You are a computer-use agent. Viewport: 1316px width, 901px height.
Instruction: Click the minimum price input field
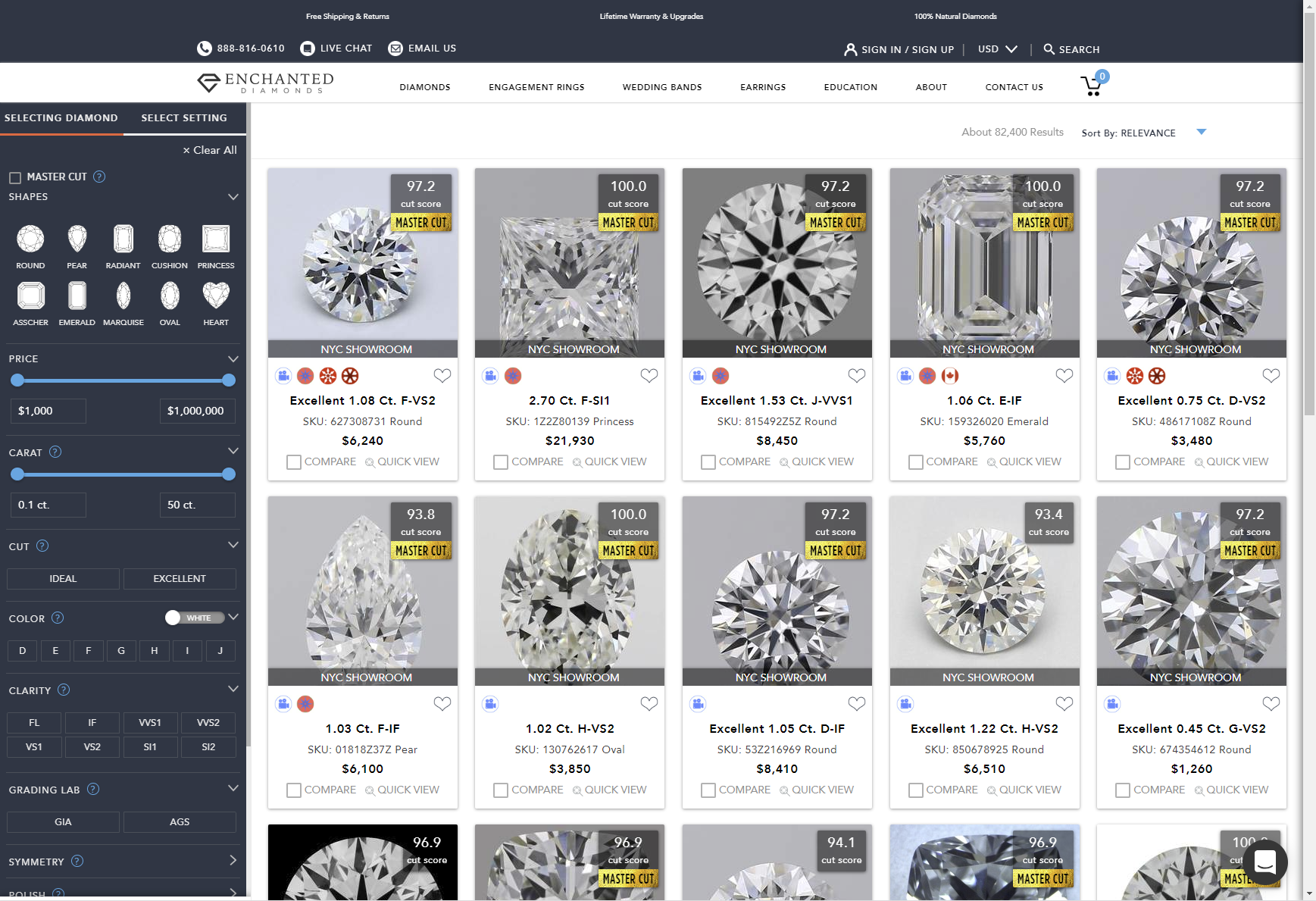pyautogui.click(x=48, y=410)
